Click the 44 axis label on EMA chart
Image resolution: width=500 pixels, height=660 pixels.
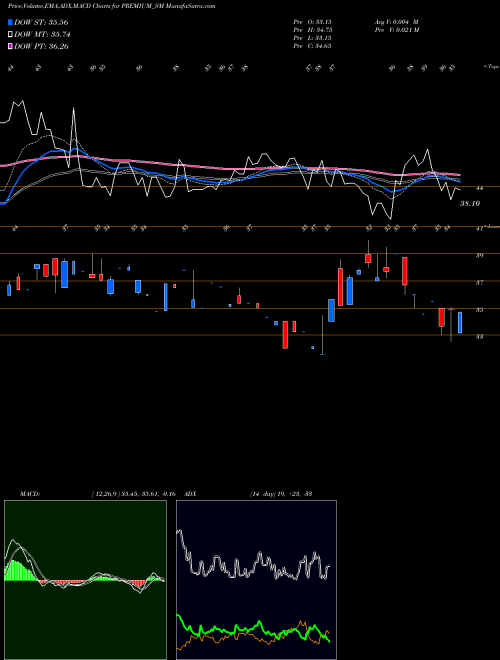(x=479, y=189)
